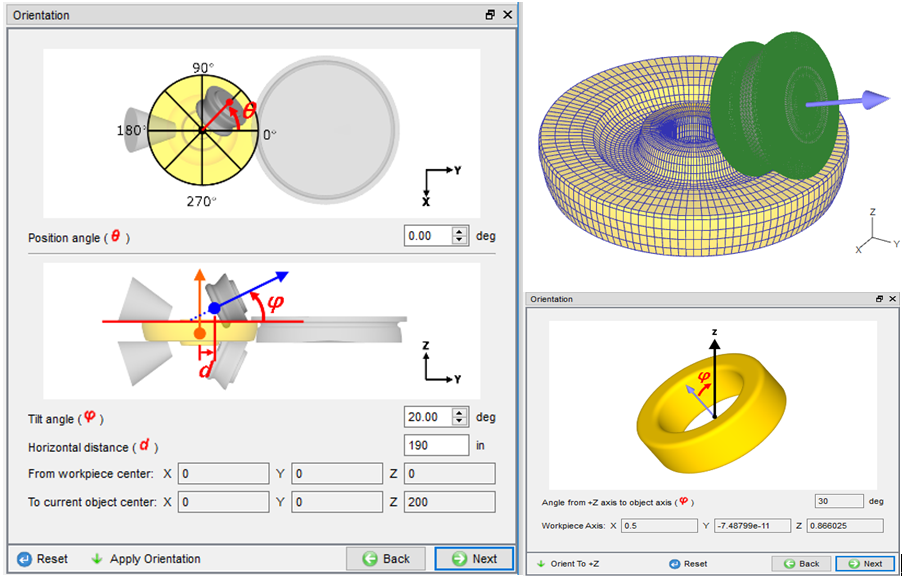The width and height of the screenshot is (902, 577).
Task: Decrease the Tilt angle with down arrow
Action: pos(460,421)
